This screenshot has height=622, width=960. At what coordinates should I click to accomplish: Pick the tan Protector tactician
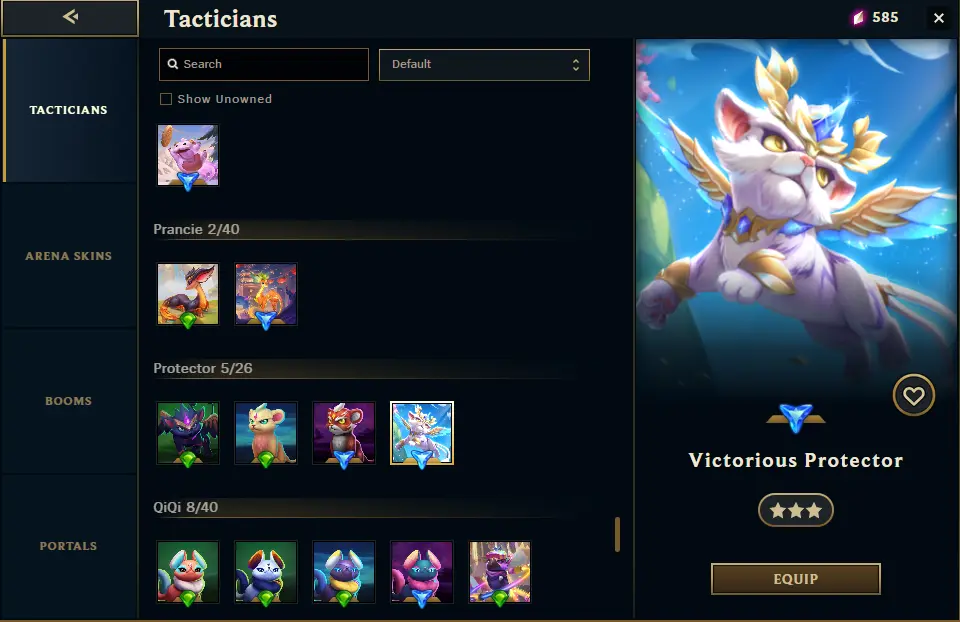tap(266, 433)
